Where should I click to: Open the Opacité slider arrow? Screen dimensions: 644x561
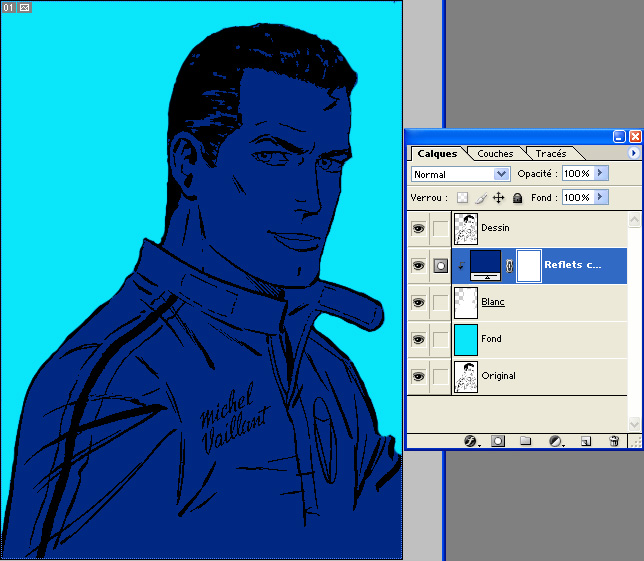pyautogui.click(x=600, y=173)
